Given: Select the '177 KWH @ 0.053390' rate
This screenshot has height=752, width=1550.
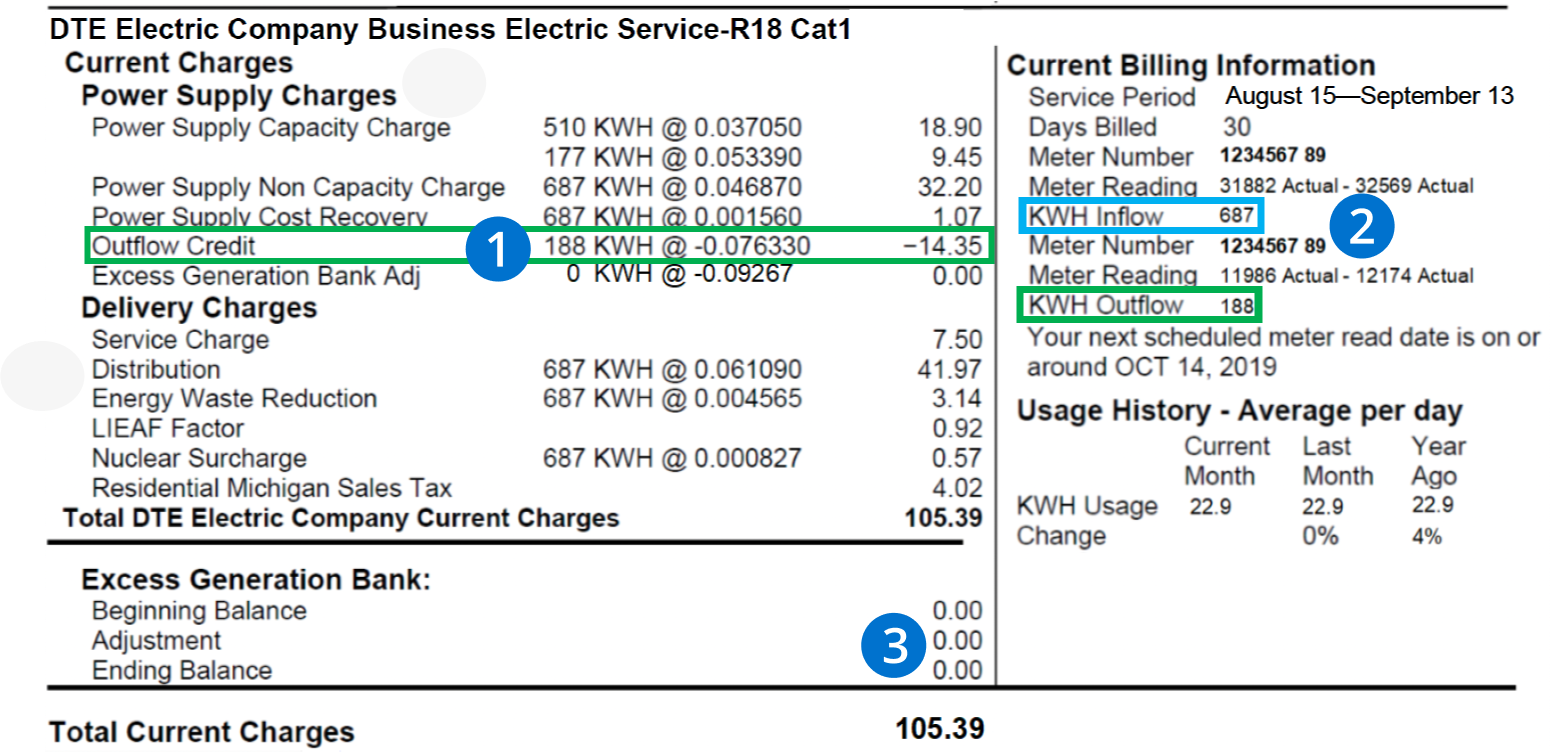Looking at the screenshot, I should pos(672,158).
